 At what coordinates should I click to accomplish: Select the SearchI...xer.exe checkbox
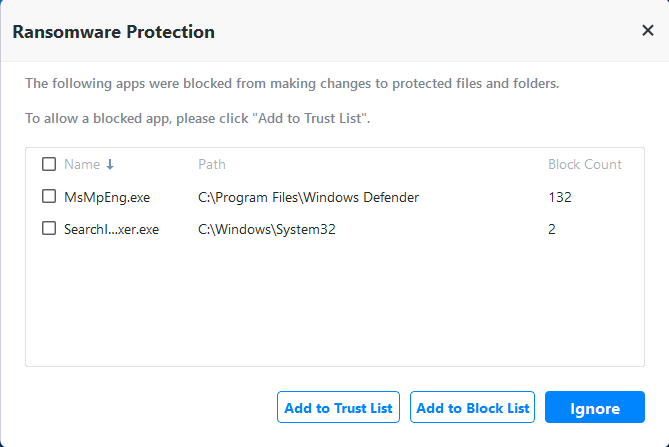[x=49, y=229]
